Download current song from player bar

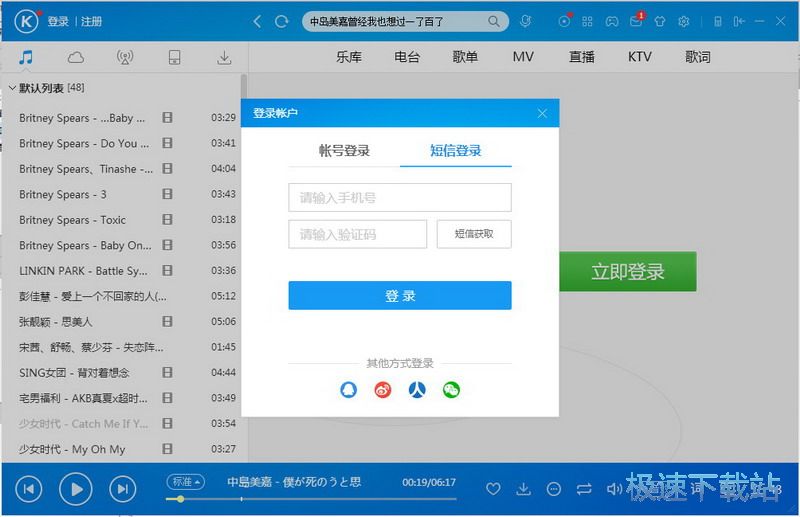click(523, 489)
